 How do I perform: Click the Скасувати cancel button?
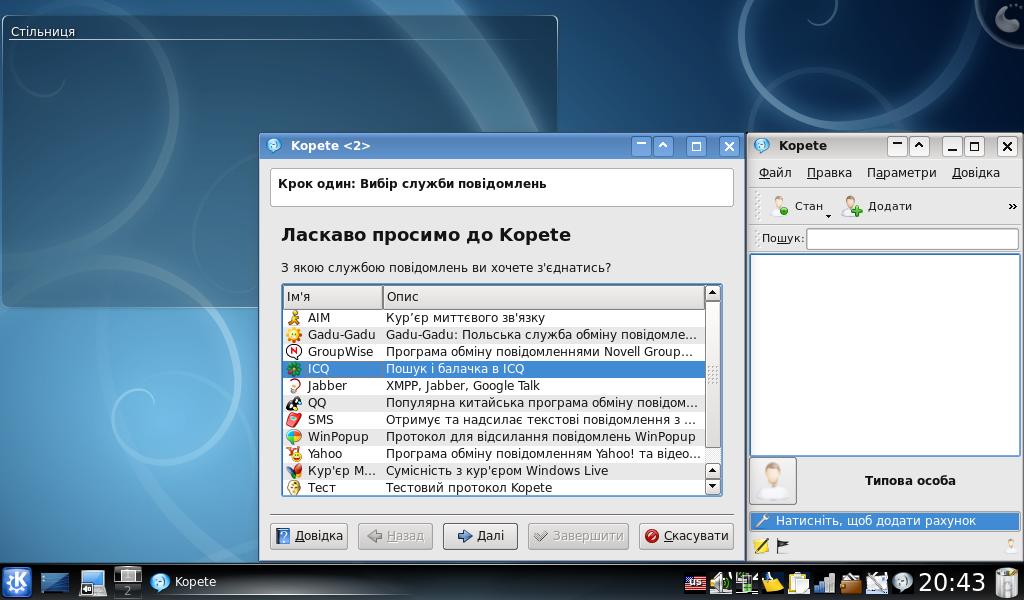pyautogui.click(x=686, y=536)
